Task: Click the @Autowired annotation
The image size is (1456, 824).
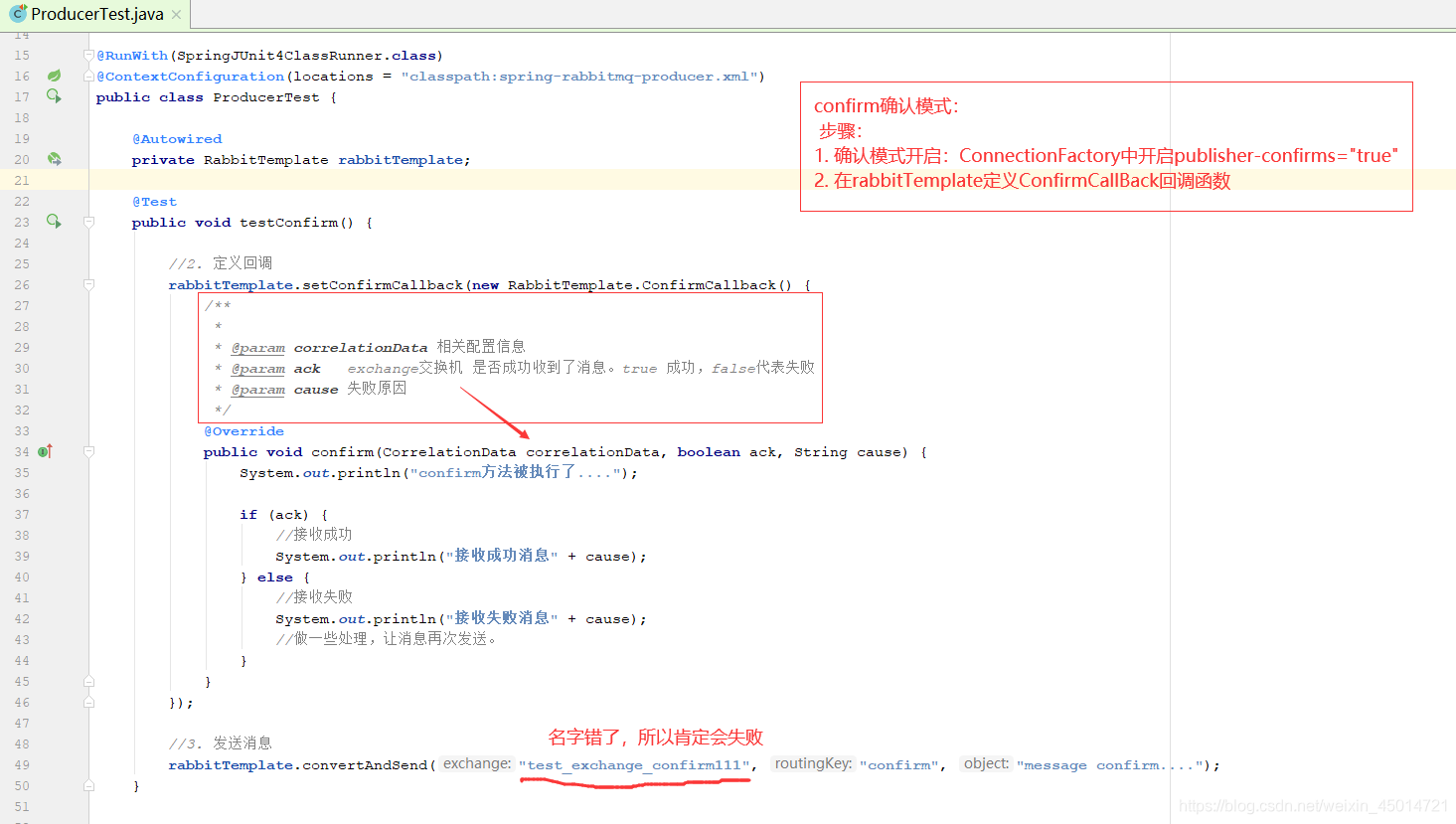Action: (x=177, y=139)
